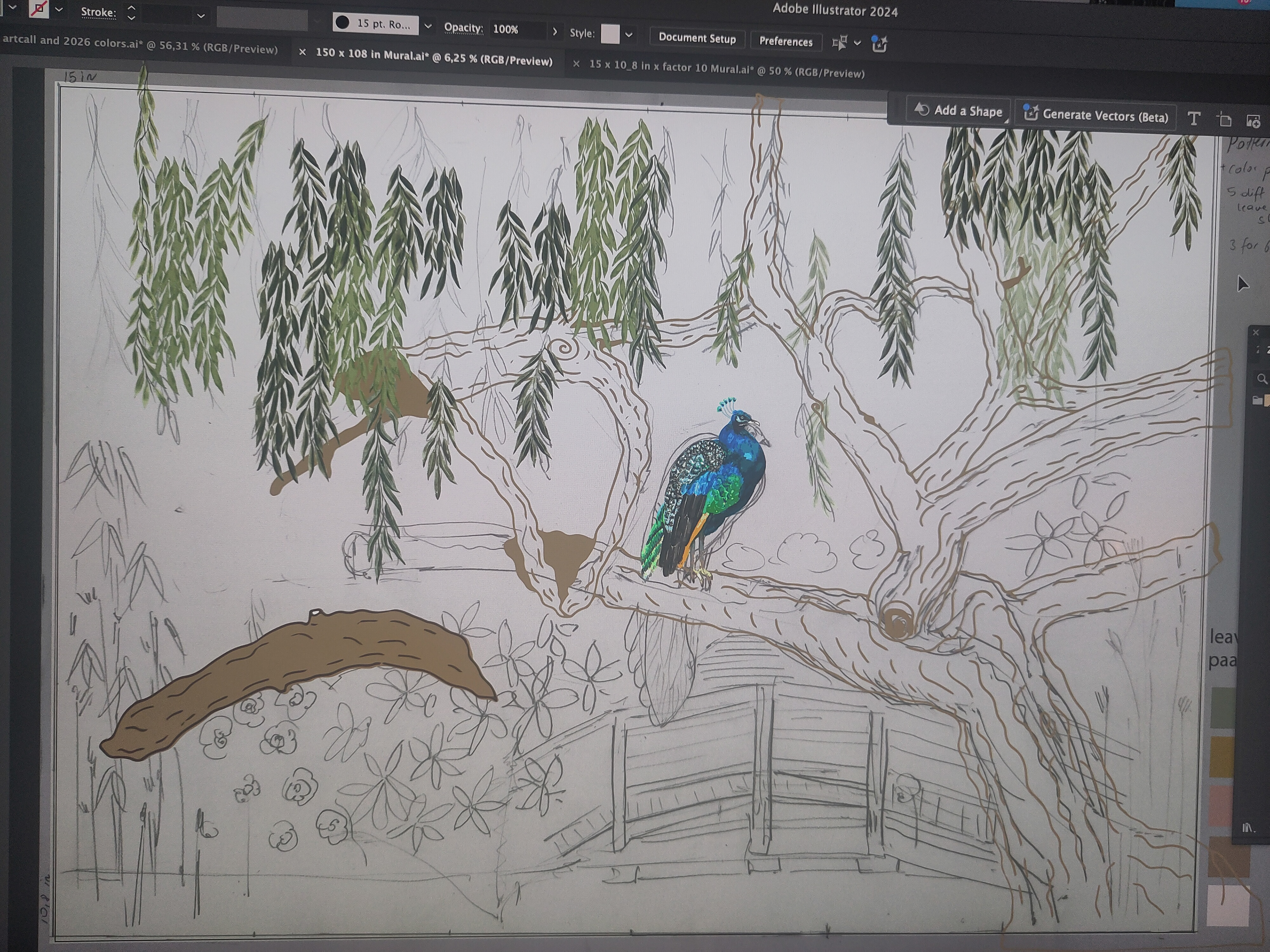Screen dimensions: 1270x952
Task: Open the stroke color dropdown arrow
Action: [x=59, y=10]
